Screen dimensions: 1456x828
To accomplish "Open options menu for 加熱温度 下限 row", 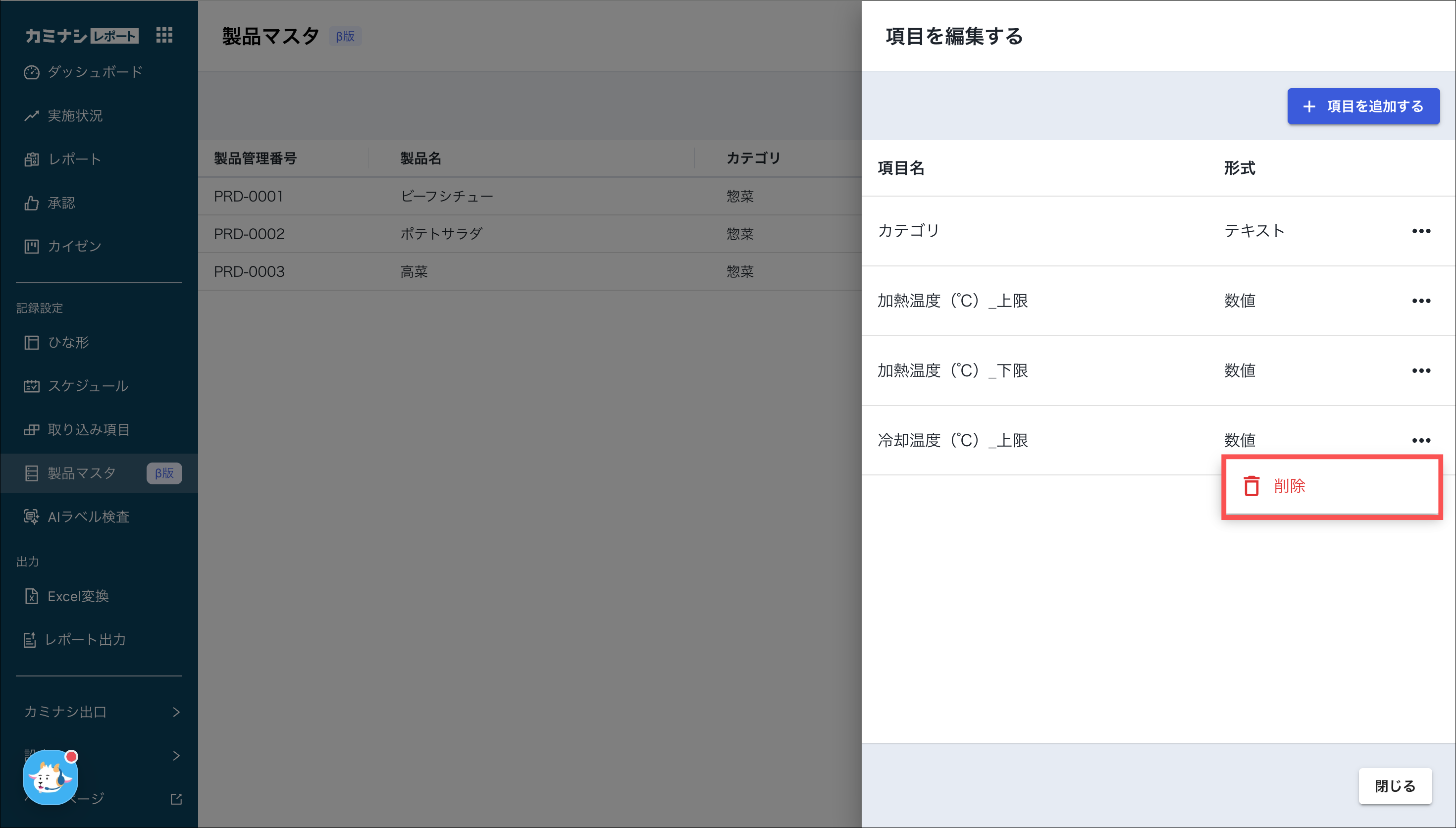I will pyautogui.click(x=1421, y=371).
